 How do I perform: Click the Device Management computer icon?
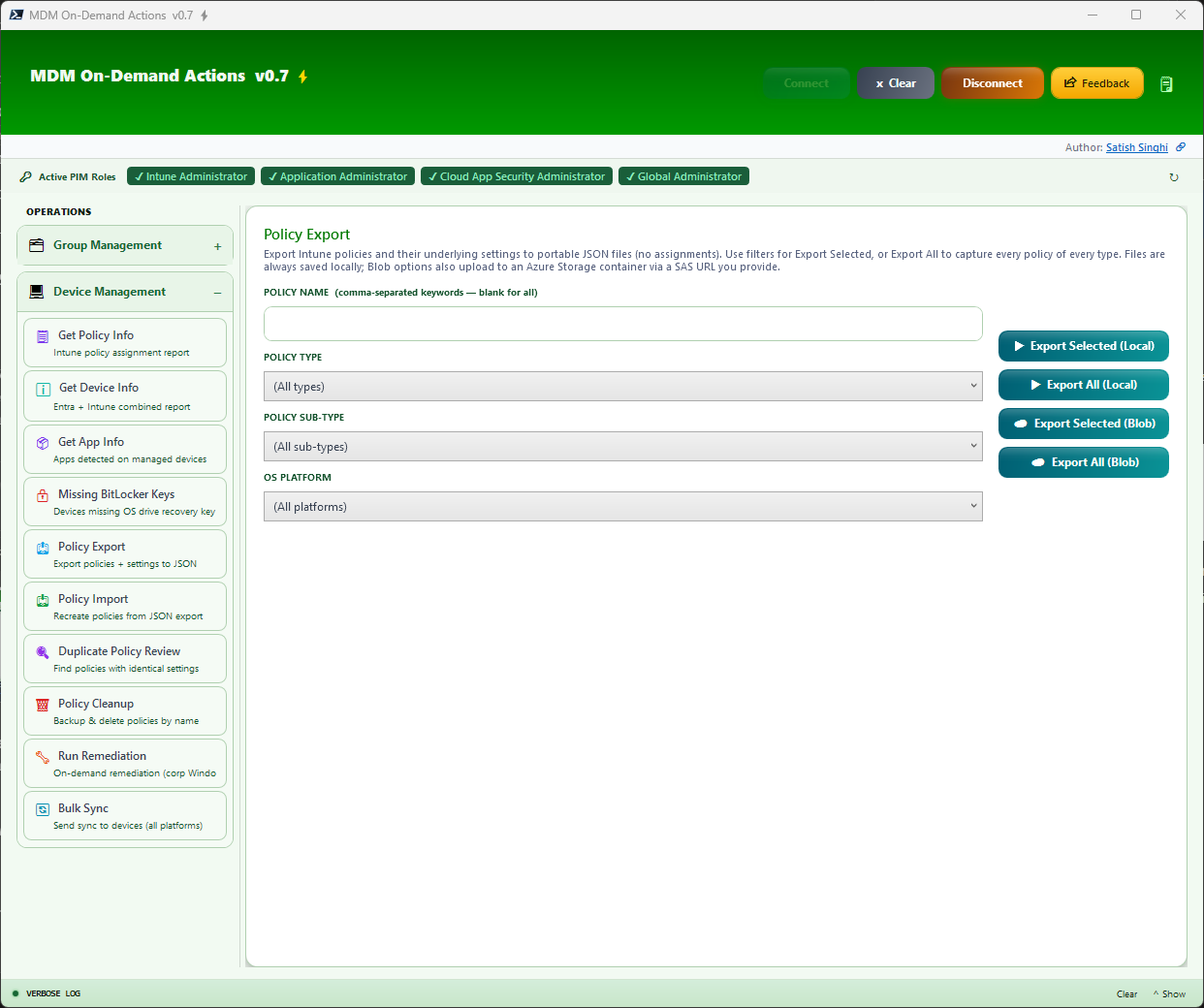(x=37, y=292)
